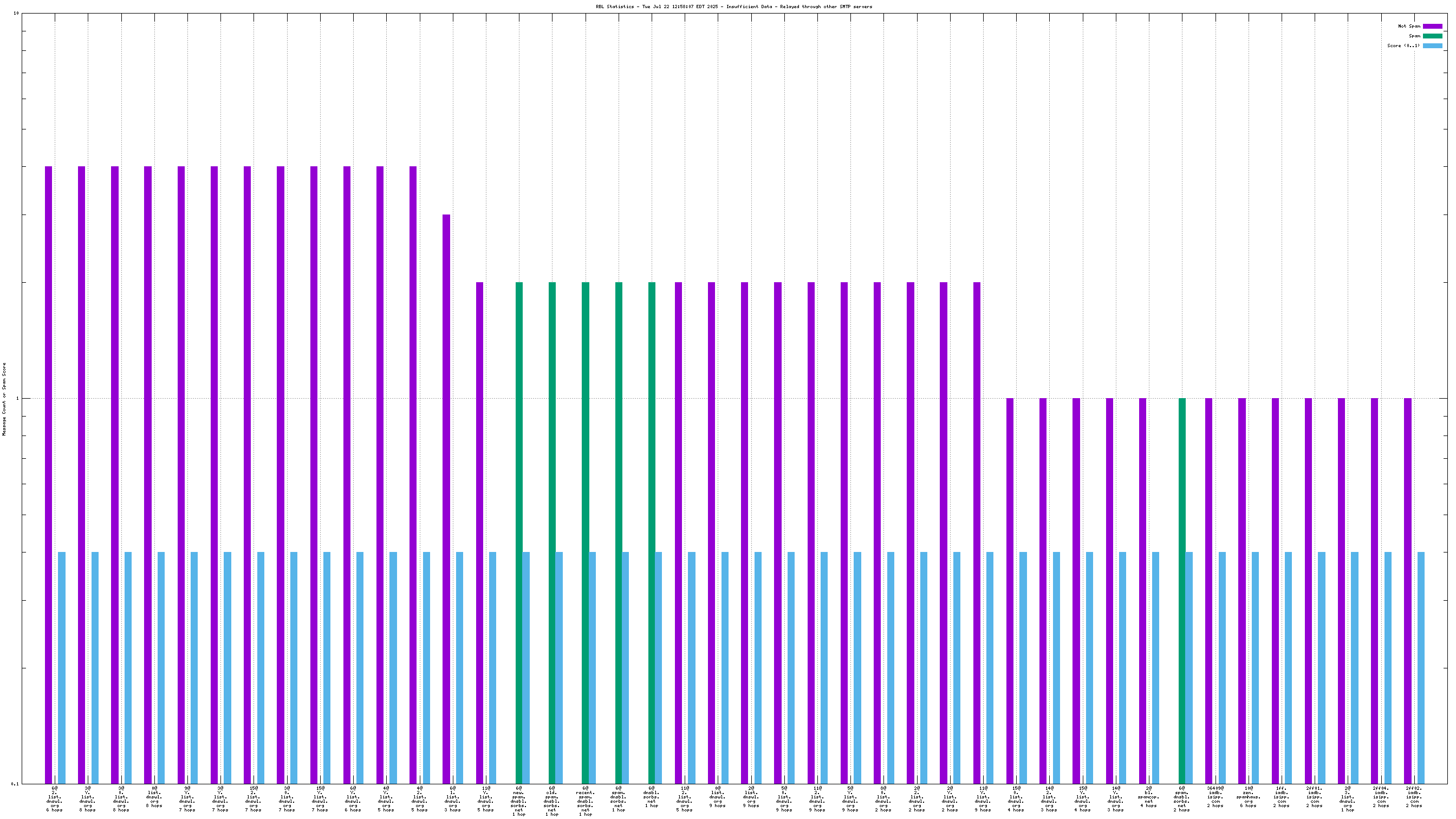
Task: Click the zen.spamhaus.org x-axis label
Action: 1248,796
